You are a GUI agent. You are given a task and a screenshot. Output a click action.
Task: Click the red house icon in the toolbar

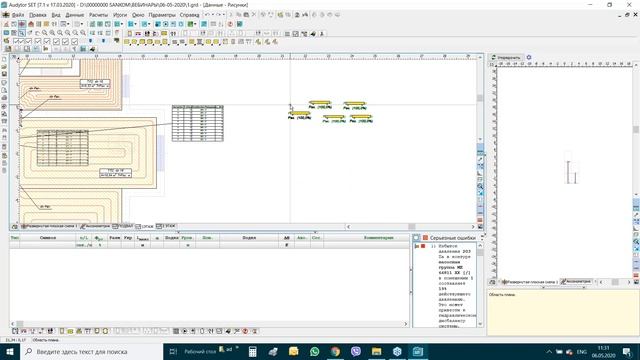[31, 24]
